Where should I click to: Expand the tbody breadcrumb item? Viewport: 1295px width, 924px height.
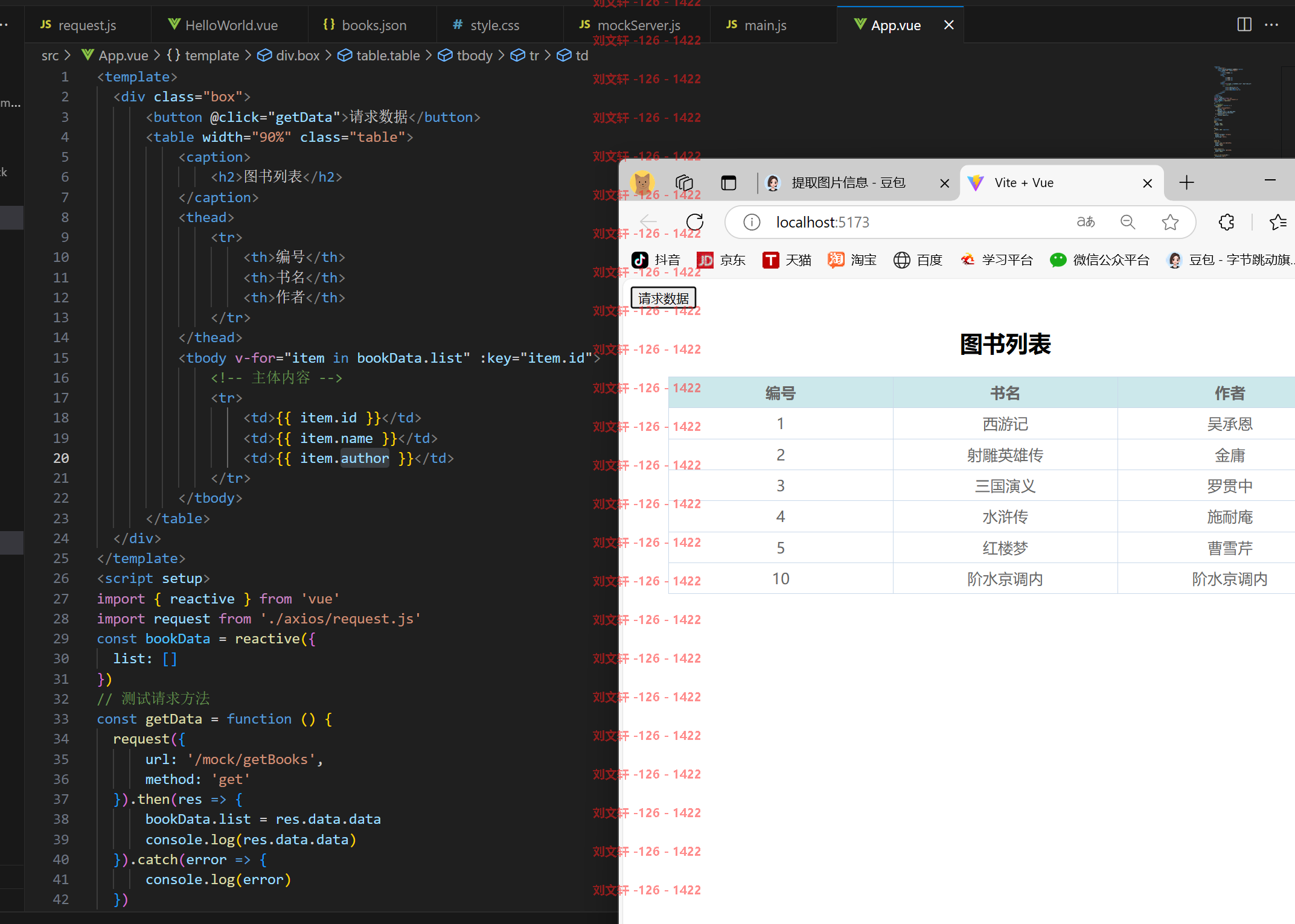(x=465, y=56)
